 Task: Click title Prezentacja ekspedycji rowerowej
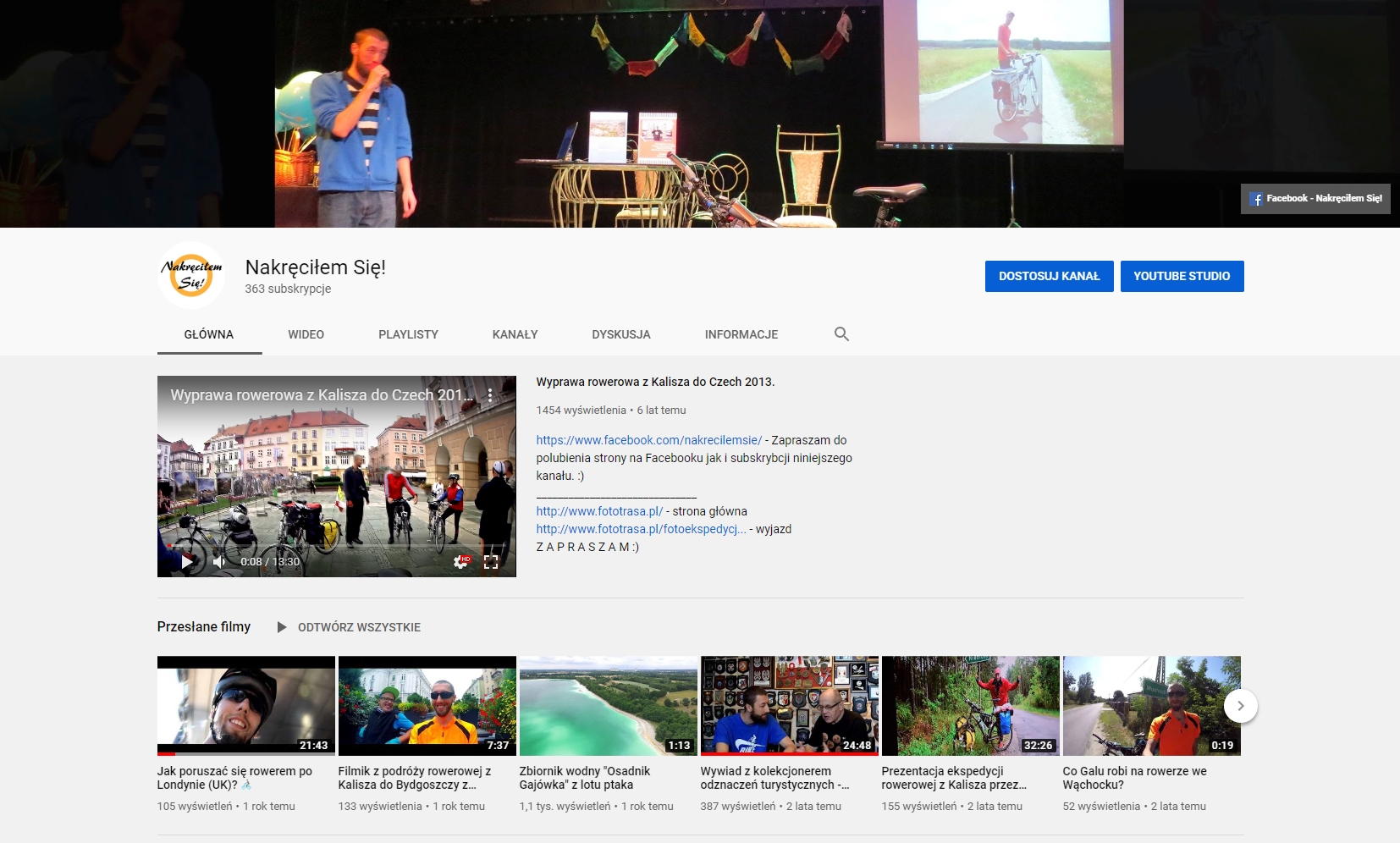tap(954, 778)
